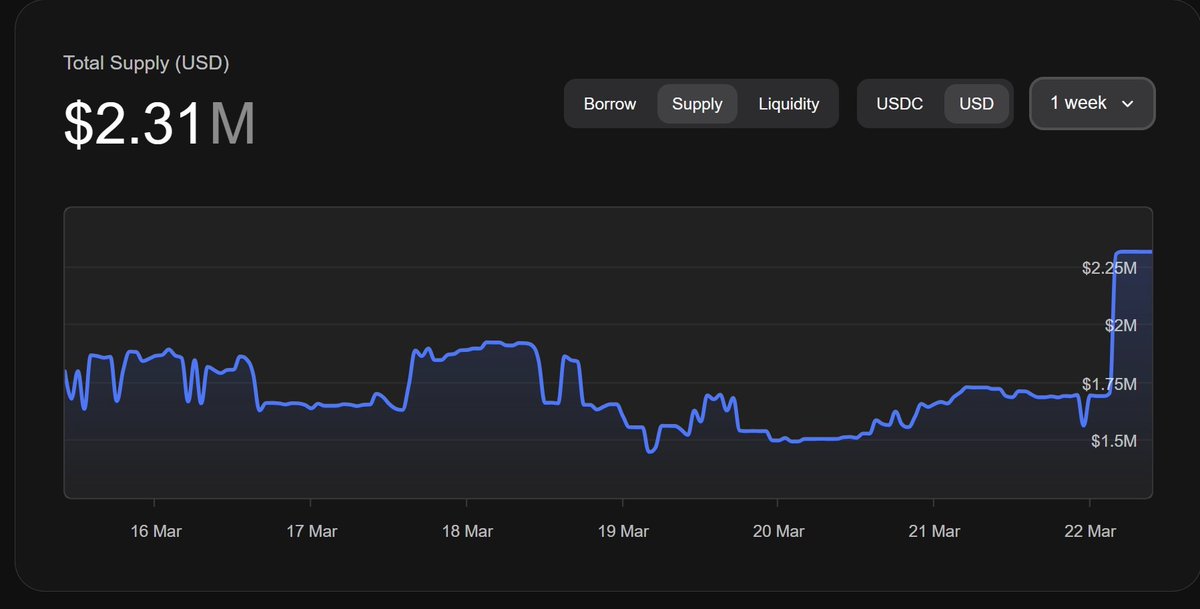Switch chart to Borrow view

click(x=610, y=104)
